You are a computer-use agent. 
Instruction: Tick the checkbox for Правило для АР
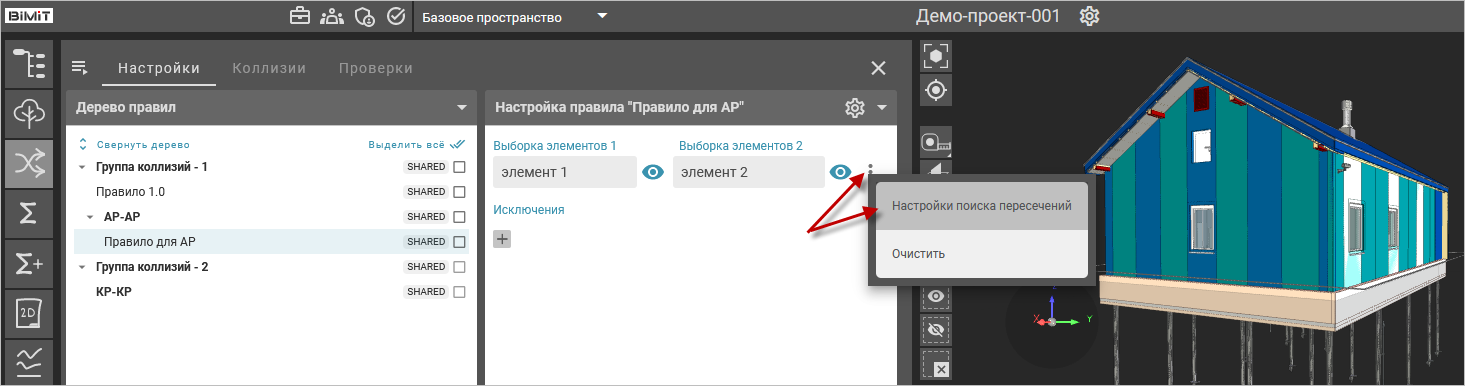tap(460, 242)
